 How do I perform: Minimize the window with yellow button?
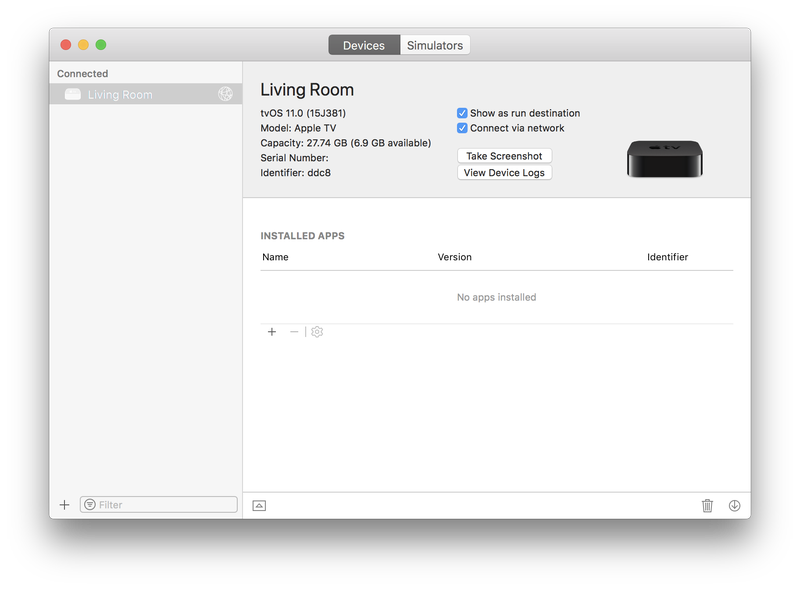(x=83, y=45)
